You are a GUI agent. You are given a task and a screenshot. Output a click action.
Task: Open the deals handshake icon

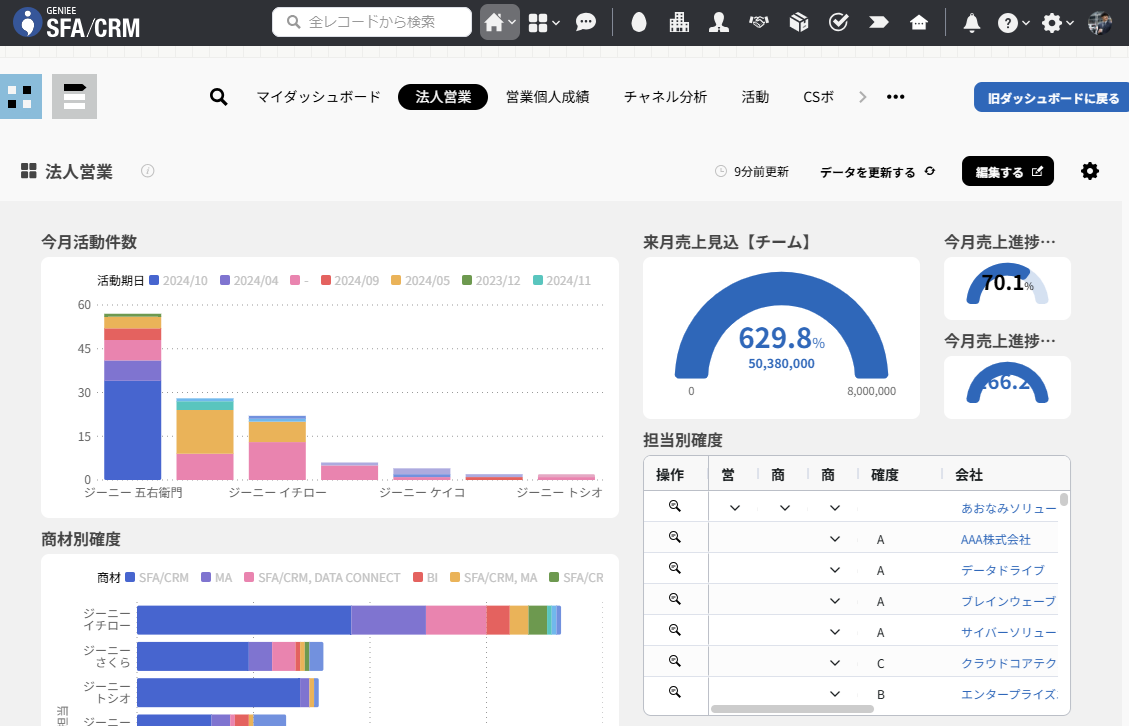(x=759, y=22)
